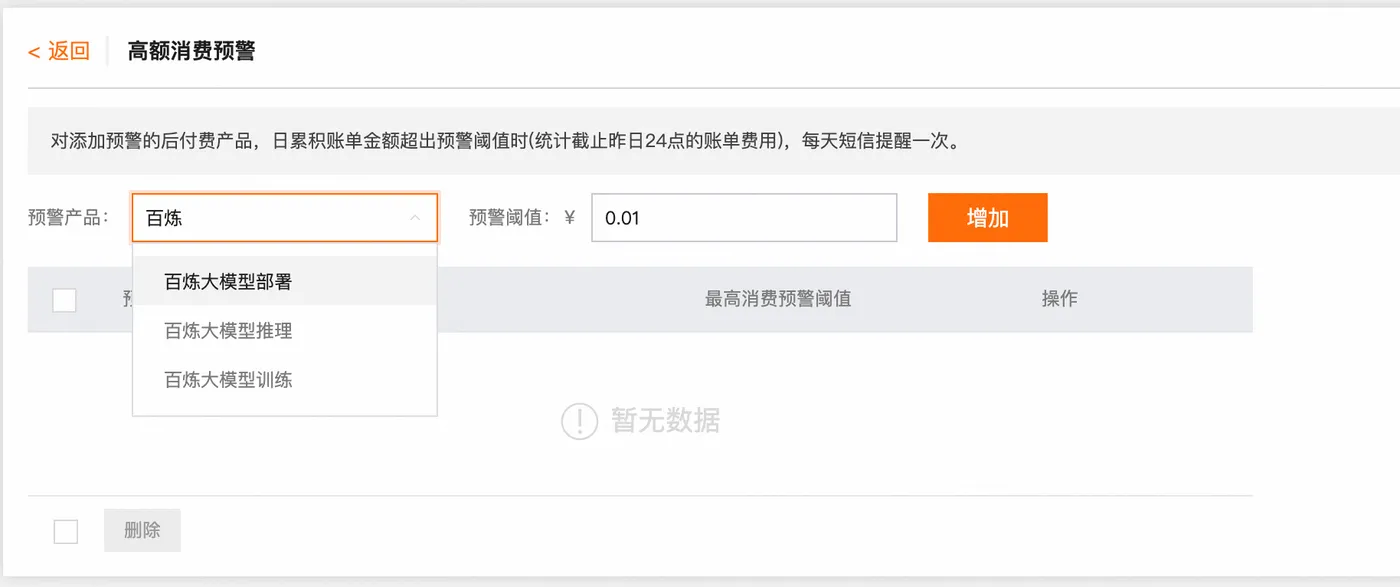The width and height of the screenshot is (1400, 587).
Task: Click the 预警产品 label
Action: click(x=67, y=217)
